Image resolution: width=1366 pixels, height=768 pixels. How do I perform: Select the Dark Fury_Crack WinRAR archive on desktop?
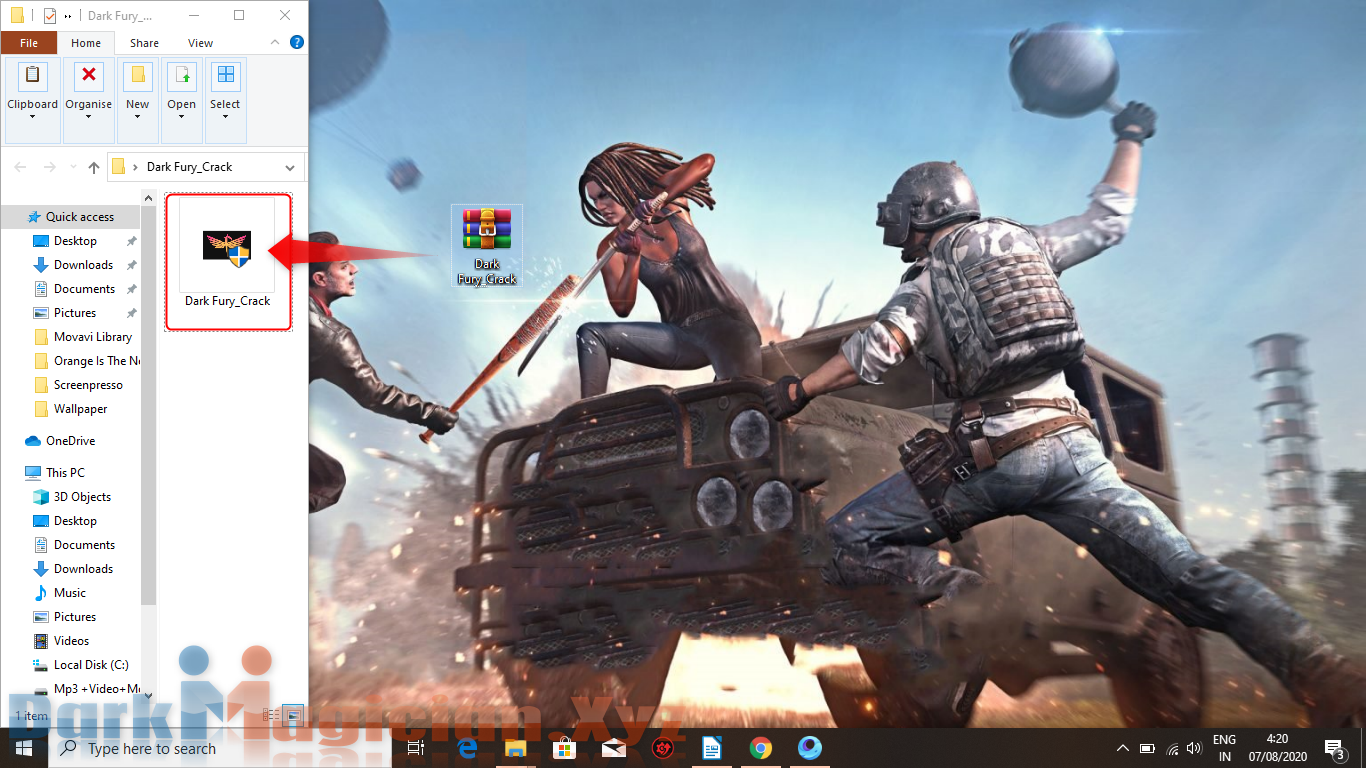click(487, 246)
